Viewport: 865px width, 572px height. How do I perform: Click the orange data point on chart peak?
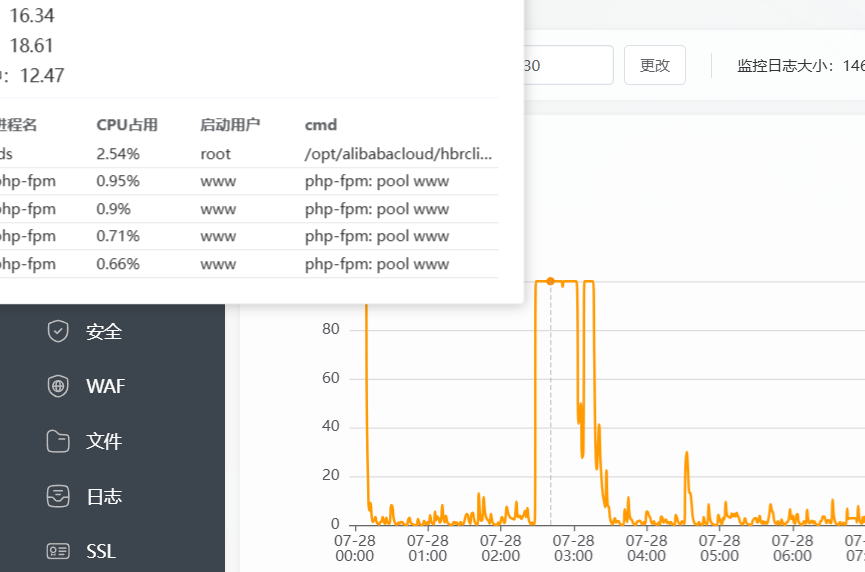coord(550,281)
